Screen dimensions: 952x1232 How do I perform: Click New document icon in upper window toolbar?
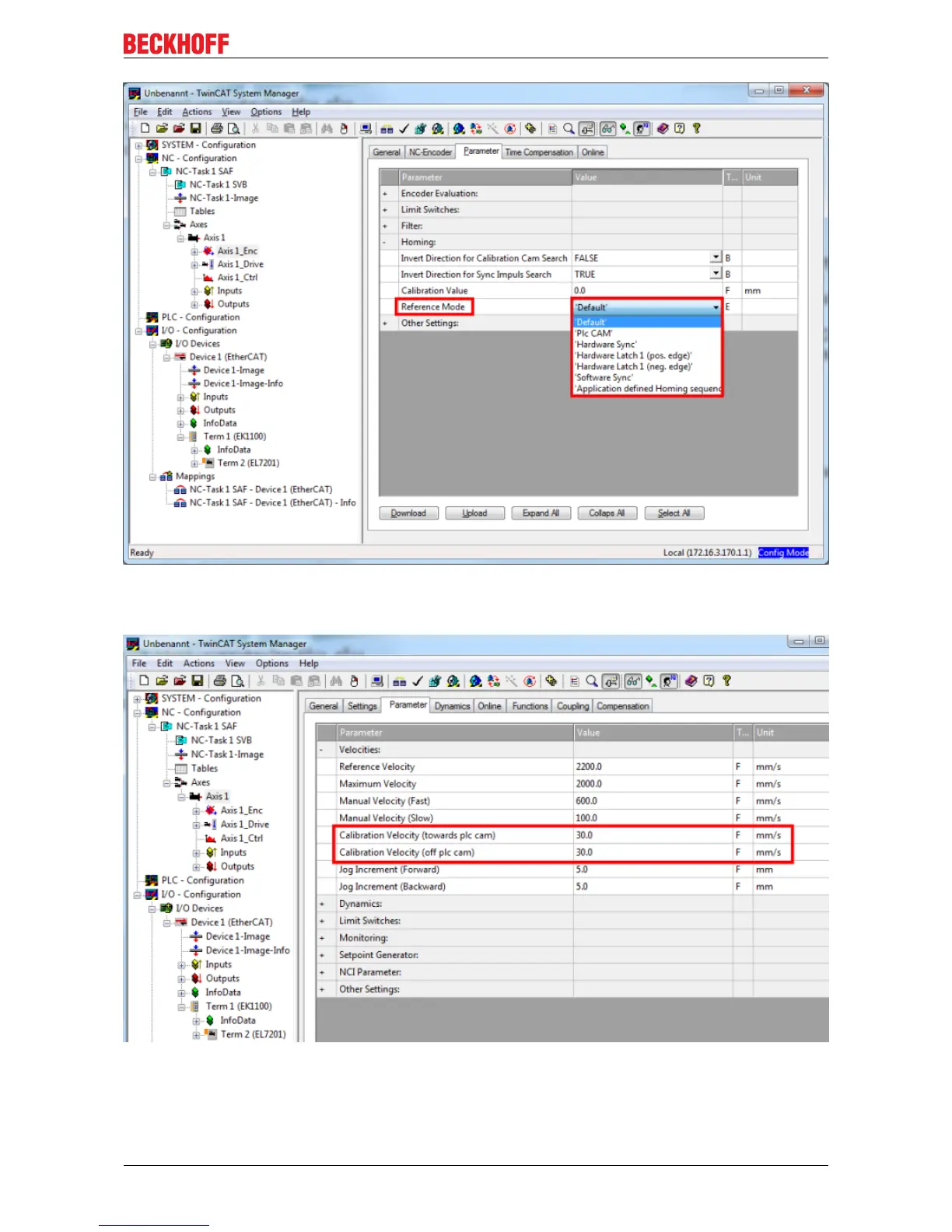(x=145, y=128)
